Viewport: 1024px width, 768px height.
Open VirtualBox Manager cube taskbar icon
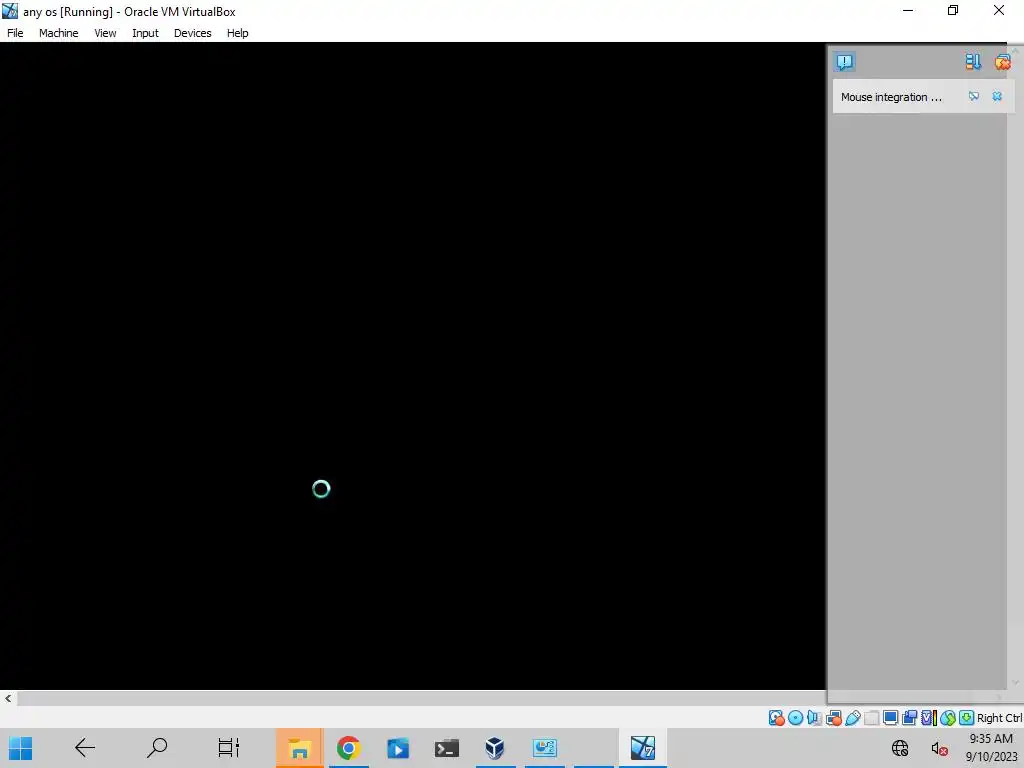[x=495, y=748]
